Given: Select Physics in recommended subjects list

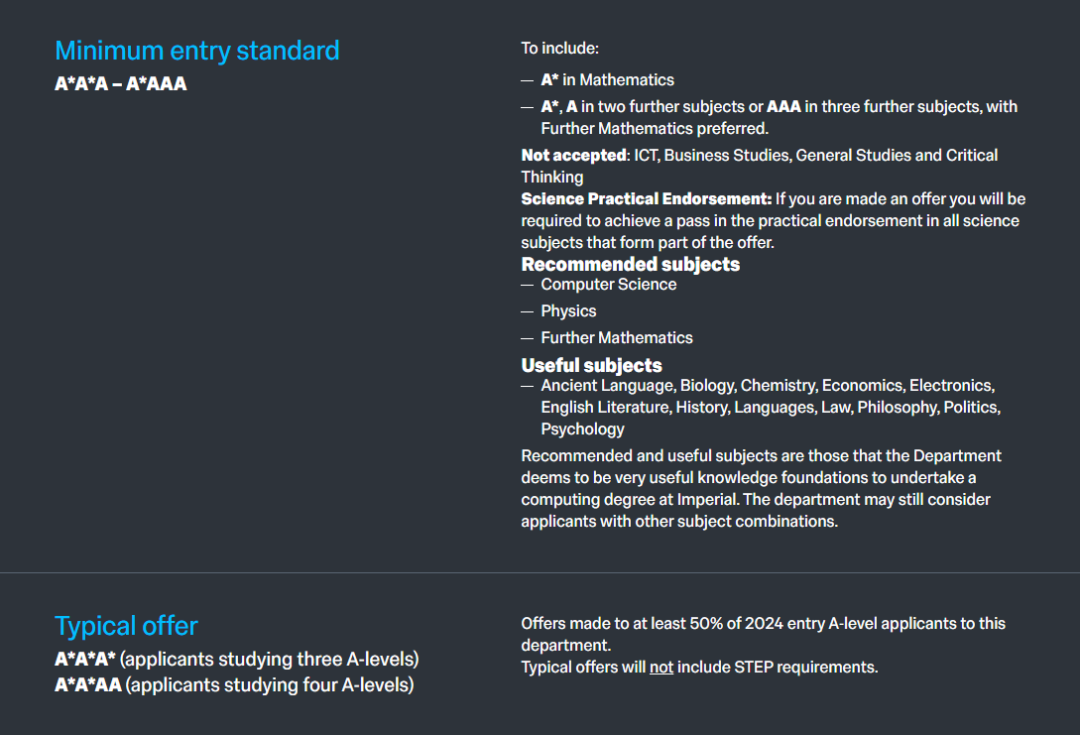Looking at the screenshot, I should tap(568, 311).
